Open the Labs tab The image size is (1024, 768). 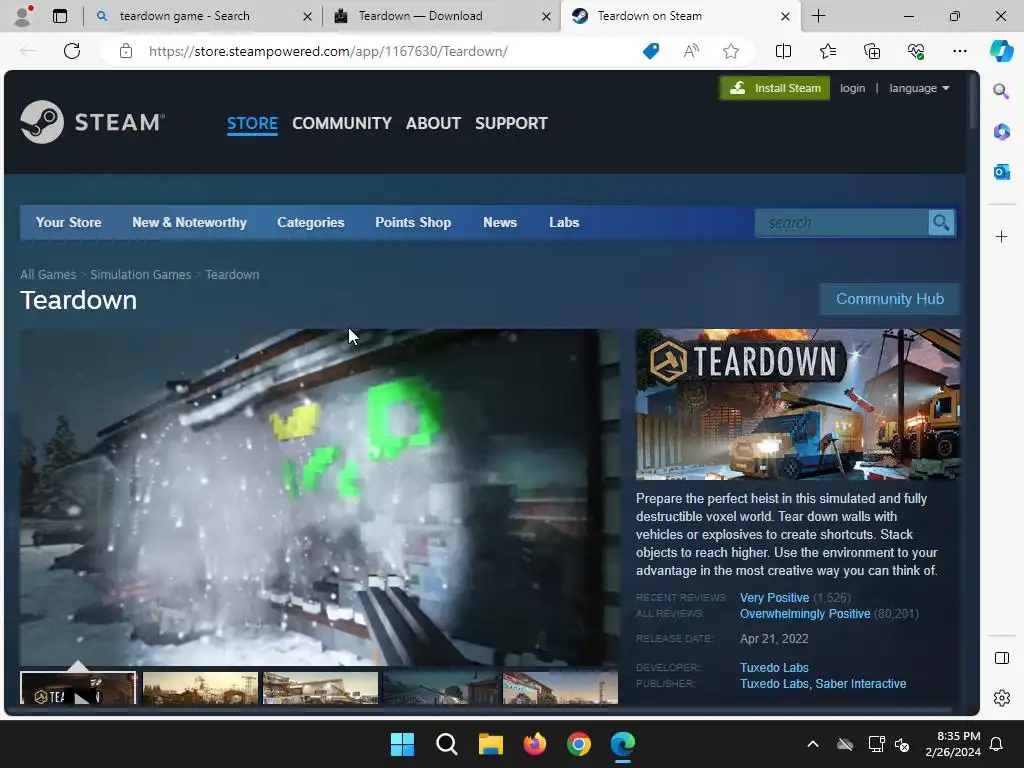564,223
